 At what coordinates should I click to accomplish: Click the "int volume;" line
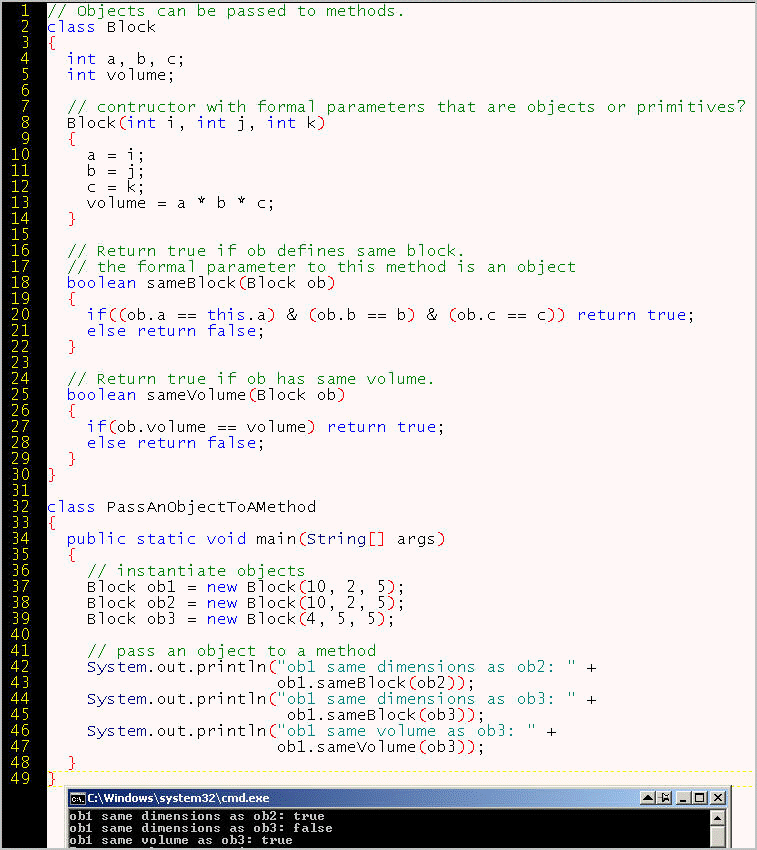(120, 74)
